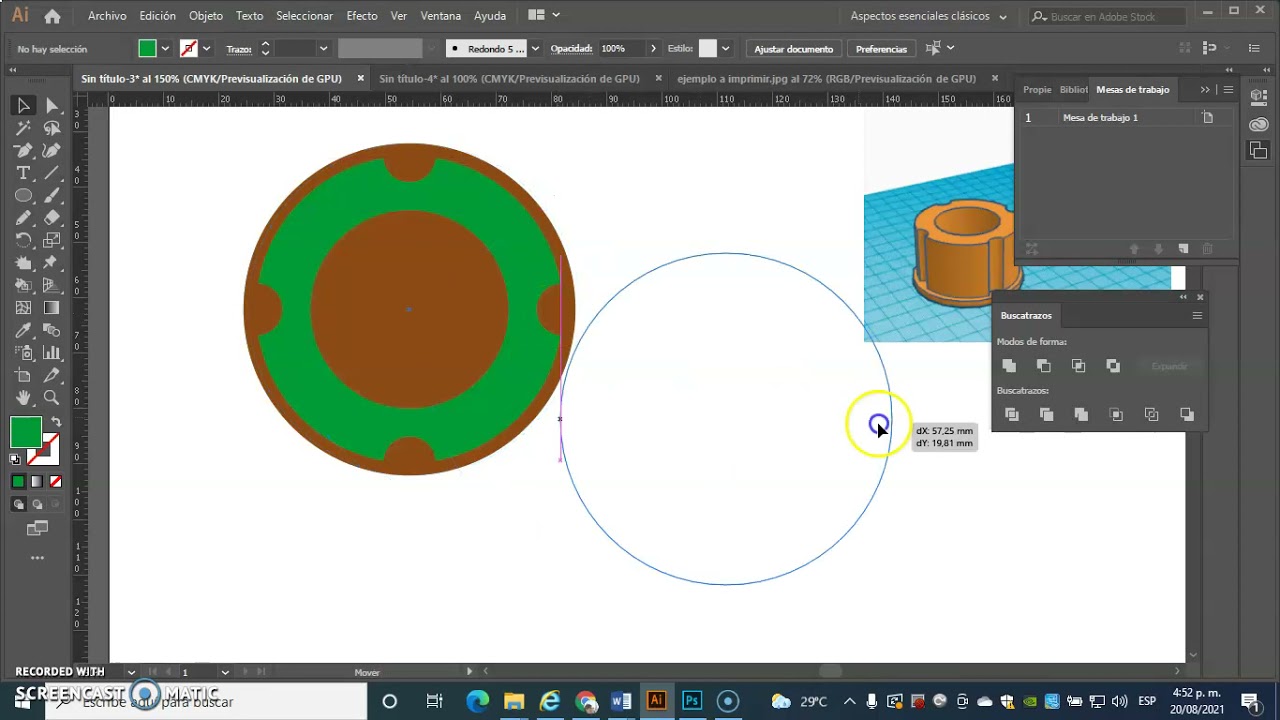Open Aspectos esenciales clásicos workspace dropdown
The height and width of the screenshot is (720, 1280).
click(x=929, y=16)
